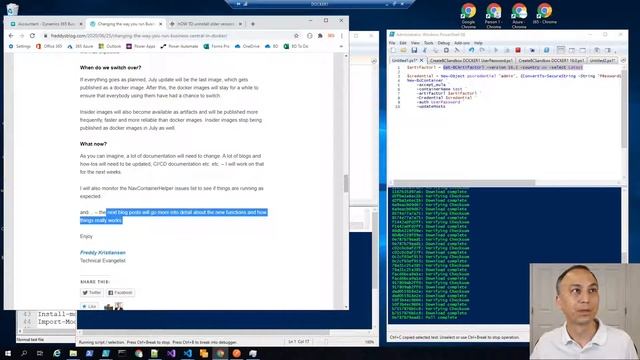Share the post via Facebook button
Screen dimensions: 640x360
tap(120, 293)
